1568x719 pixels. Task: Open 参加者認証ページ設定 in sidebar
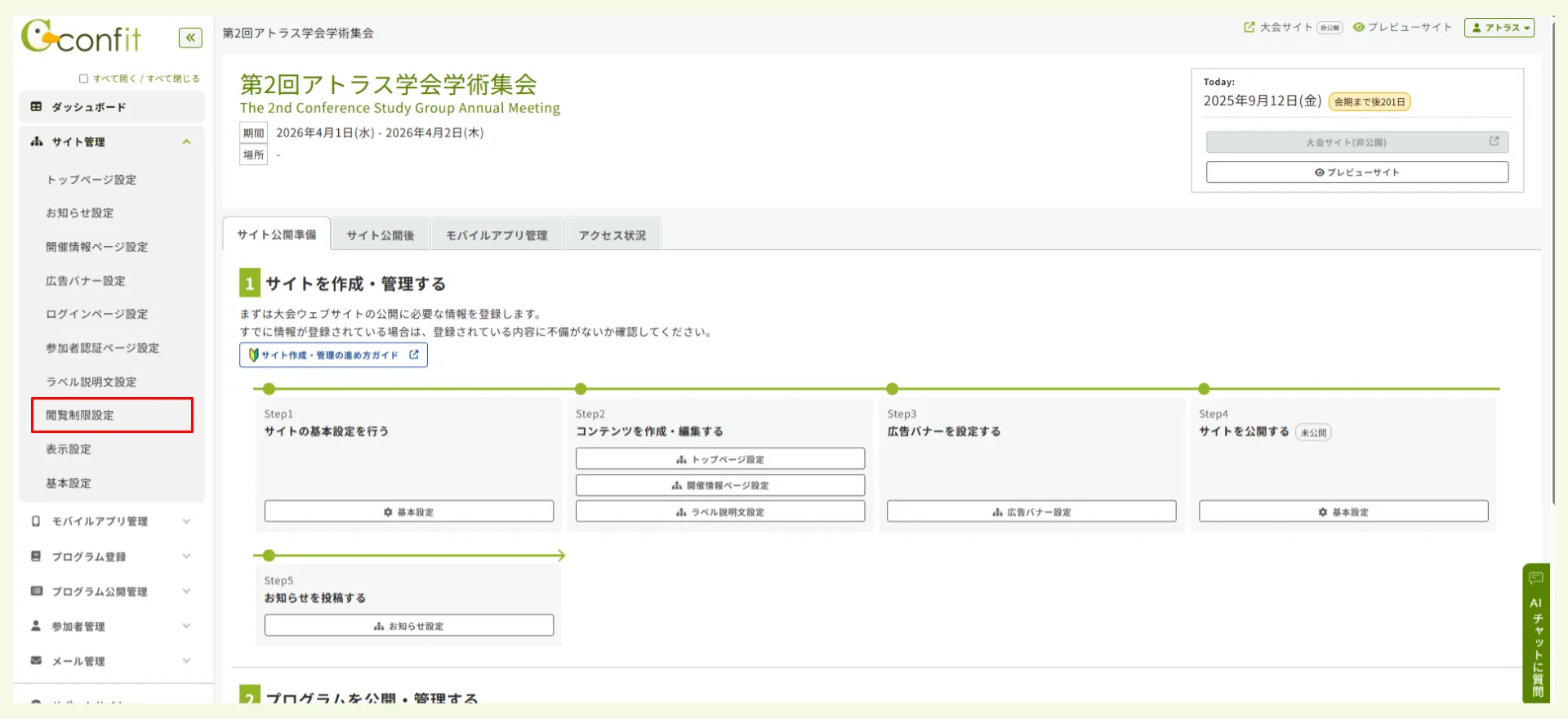coord(102,348)
